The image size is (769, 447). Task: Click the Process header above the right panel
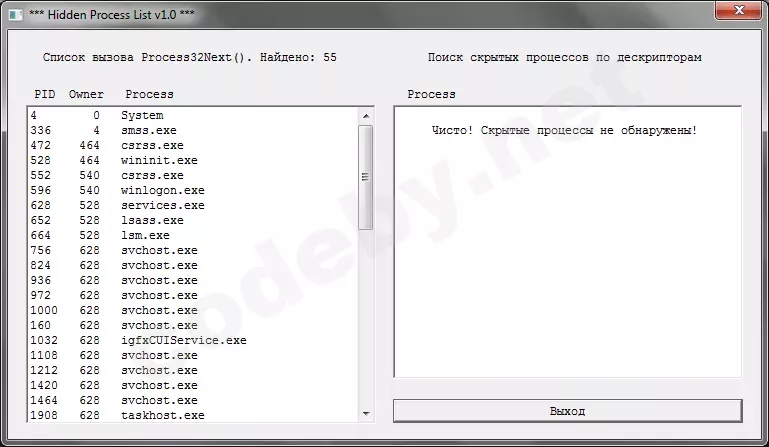(431, 94)
